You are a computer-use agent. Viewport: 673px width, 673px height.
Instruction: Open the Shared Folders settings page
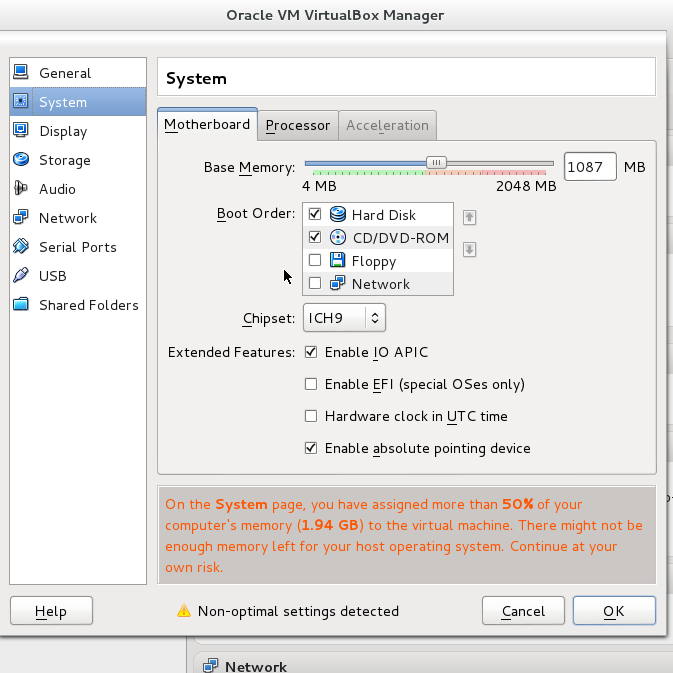click(x=78, y=305)
